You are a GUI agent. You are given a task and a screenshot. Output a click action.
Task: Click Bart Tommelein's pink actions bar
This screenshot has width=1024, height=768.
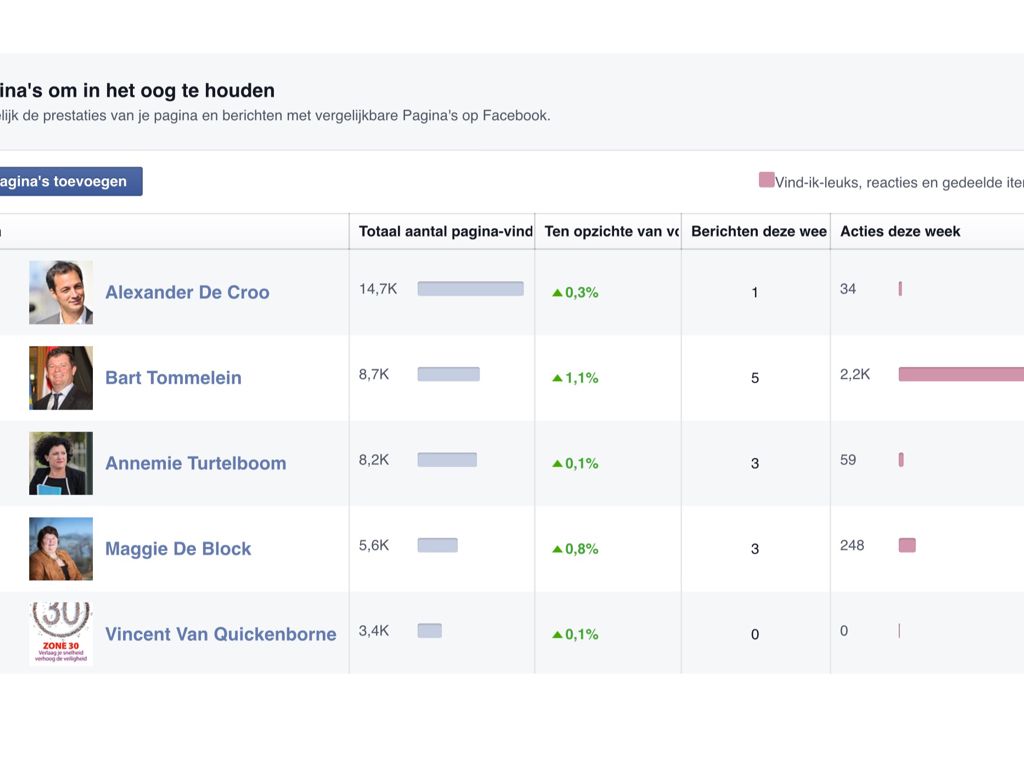click(960, 374)
